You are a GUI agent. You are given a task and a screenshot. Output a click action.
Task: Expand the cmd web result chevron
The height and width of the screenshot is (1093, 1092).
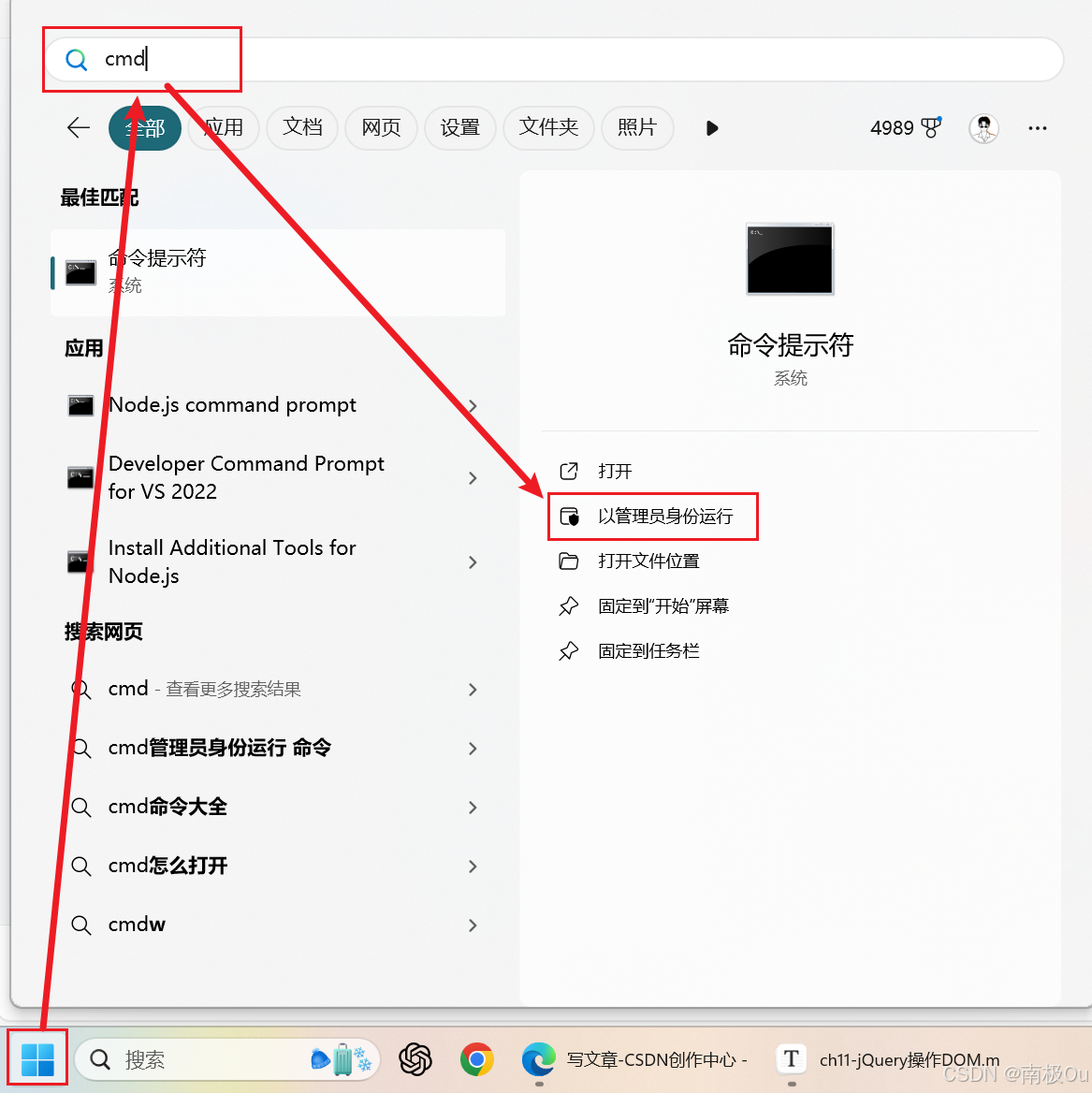tap(473, 690)
